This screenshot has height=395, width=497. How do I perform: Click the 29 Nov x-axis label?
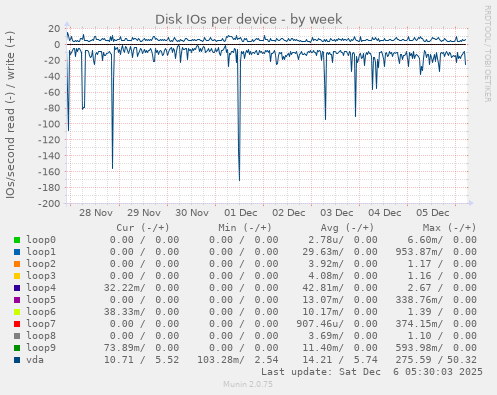[144, 213]
